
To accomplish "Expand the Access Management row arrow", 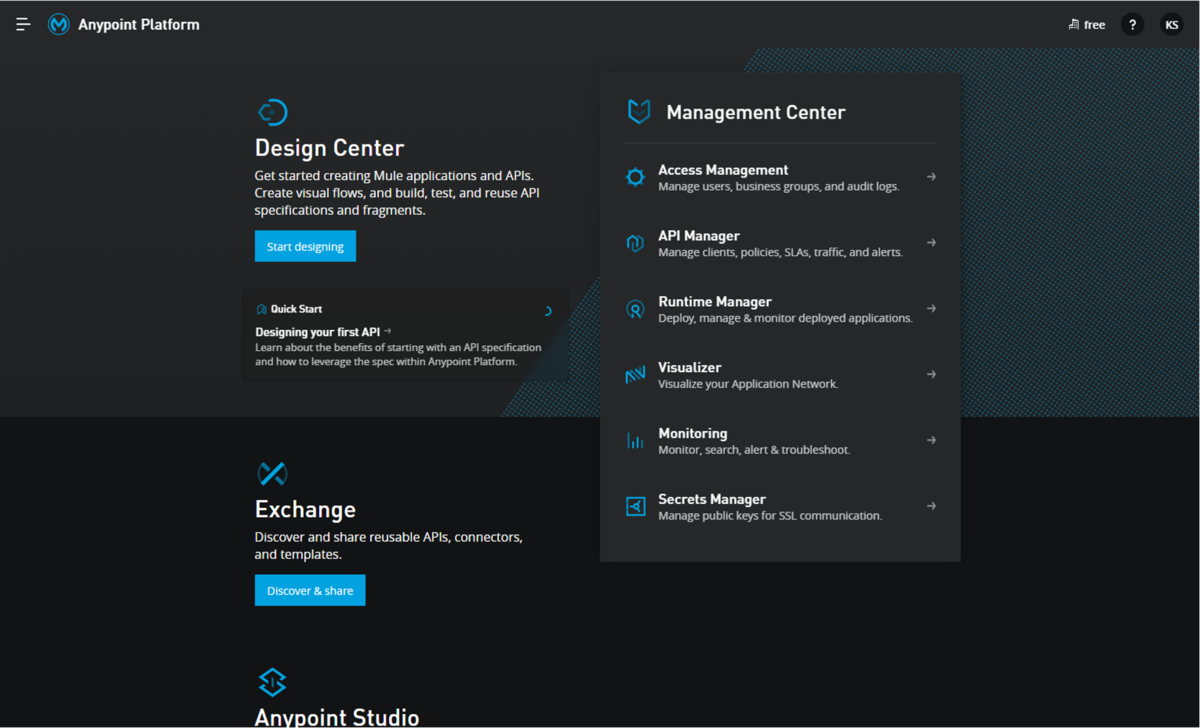I will pyautogui.click(x=931, y=176).
